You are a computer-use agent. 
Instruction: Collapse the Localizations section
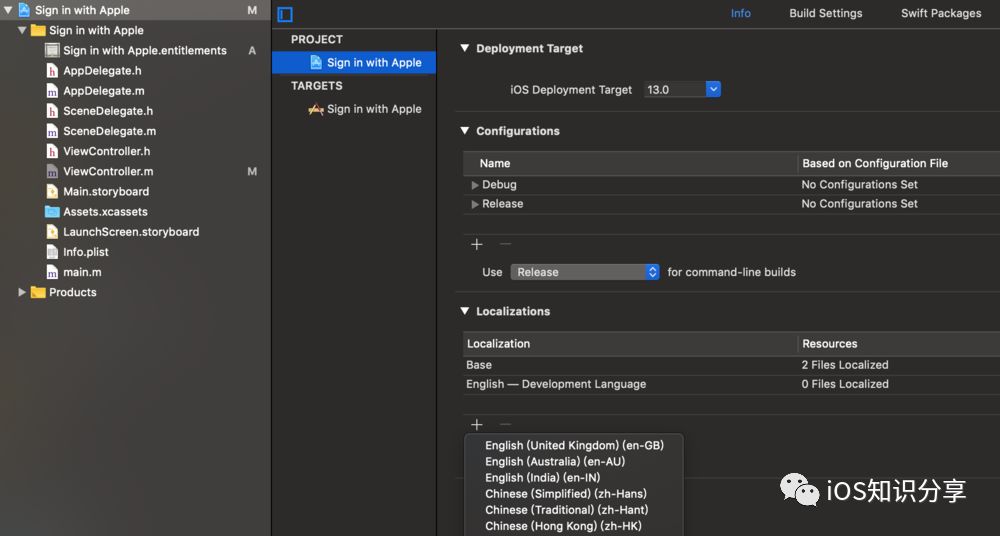tap(465, 311)
